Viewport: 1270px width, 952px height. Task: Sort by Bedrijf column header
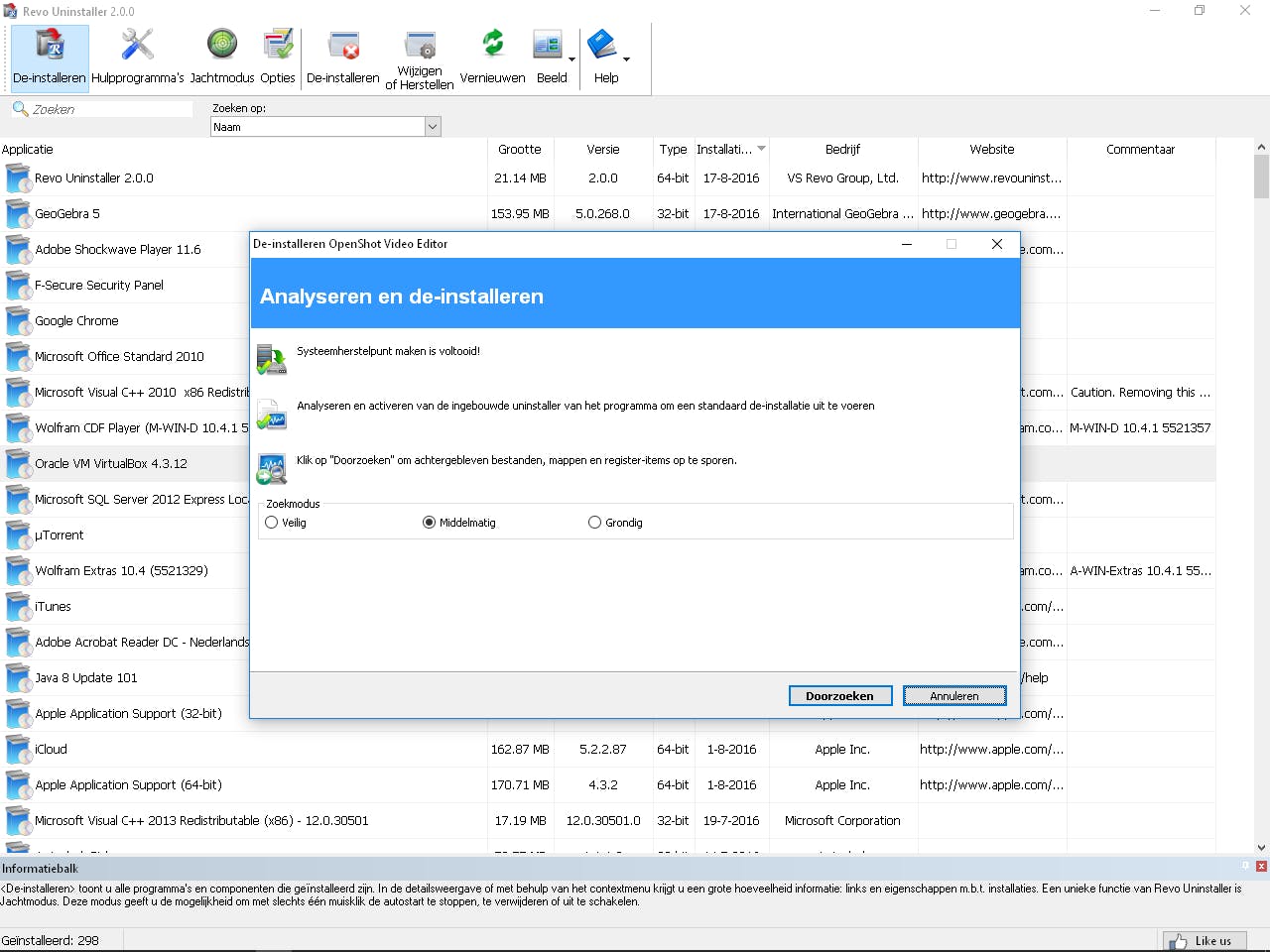pos(843,149)
